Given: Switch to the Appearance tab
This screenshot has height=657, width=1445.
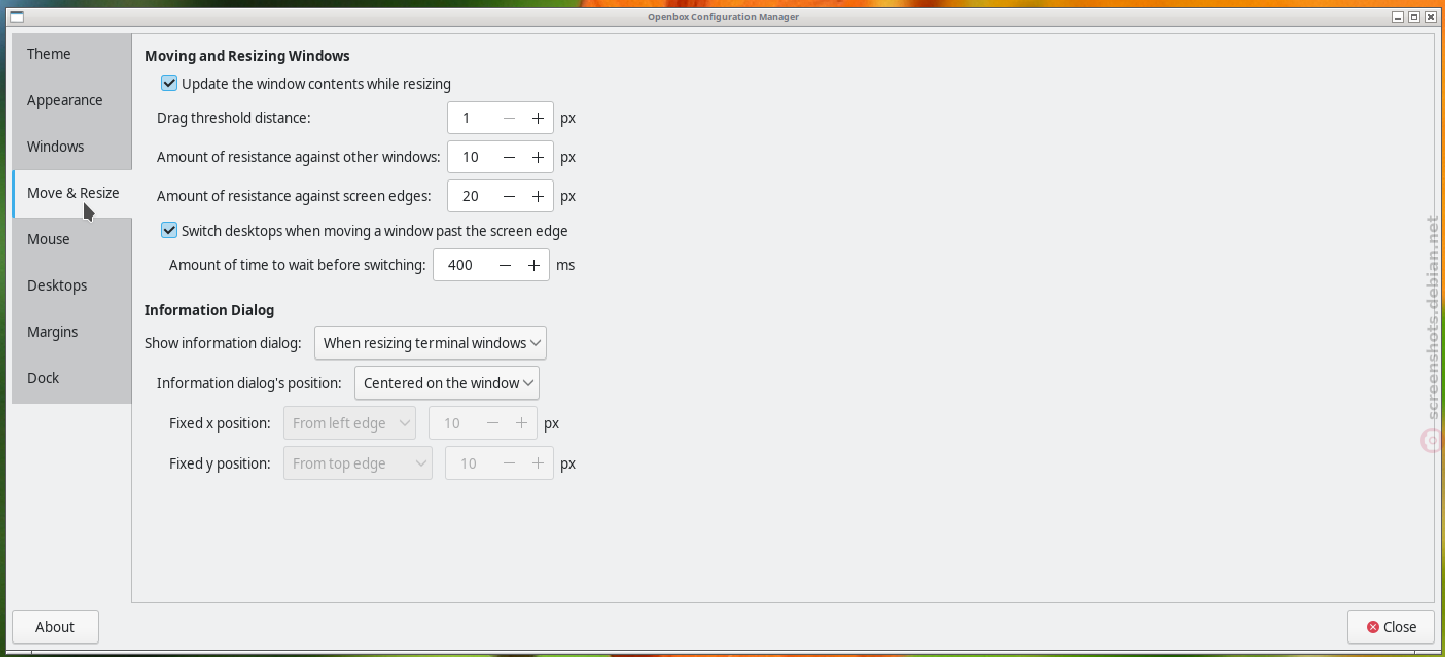Looking at the screenshot, I should pos(72,100).
